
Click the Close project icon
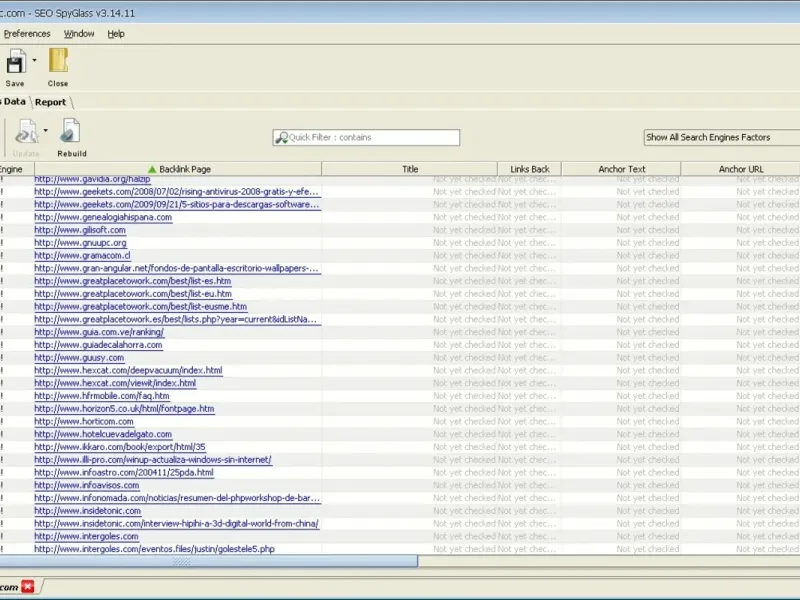tap(58, 61)
